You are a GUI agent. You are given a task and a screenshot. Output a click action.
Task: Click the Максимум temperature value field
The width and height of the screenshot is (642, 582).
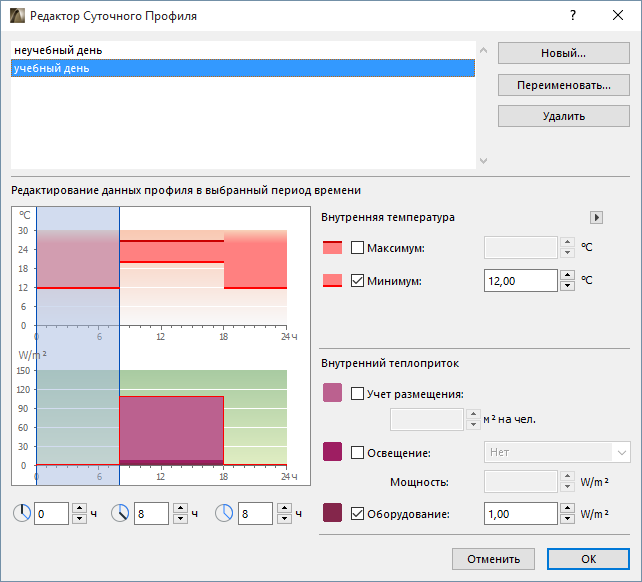(x=520, y=247)
